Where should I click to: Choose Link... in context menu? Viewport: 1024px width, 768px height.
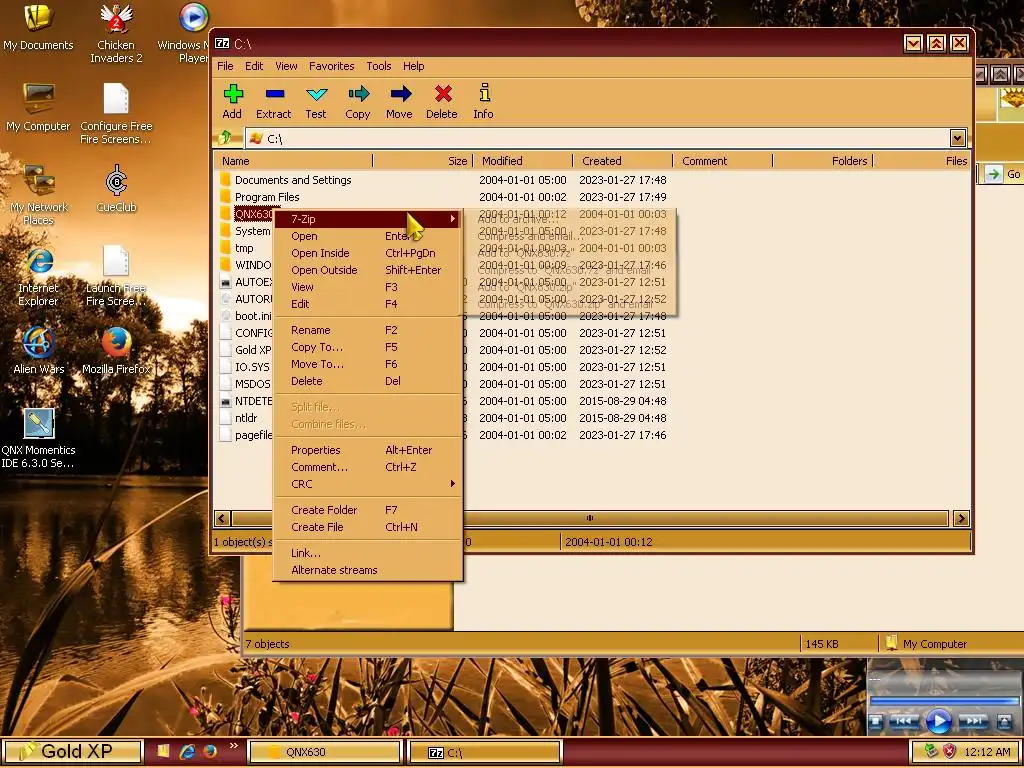click(x=368, y=553)
